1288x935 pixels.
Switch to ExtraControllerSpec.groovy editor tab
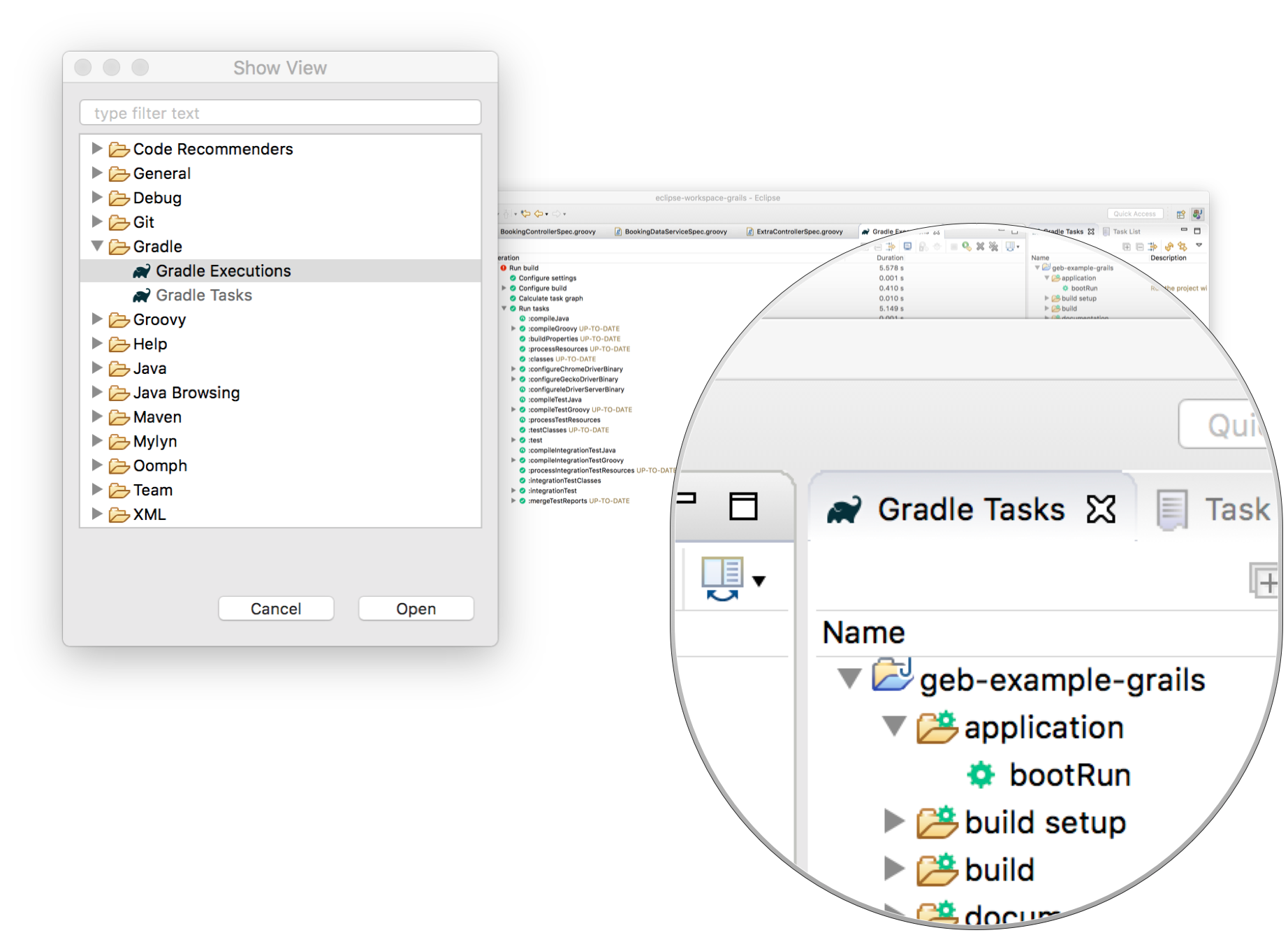(x=795, y=231)
